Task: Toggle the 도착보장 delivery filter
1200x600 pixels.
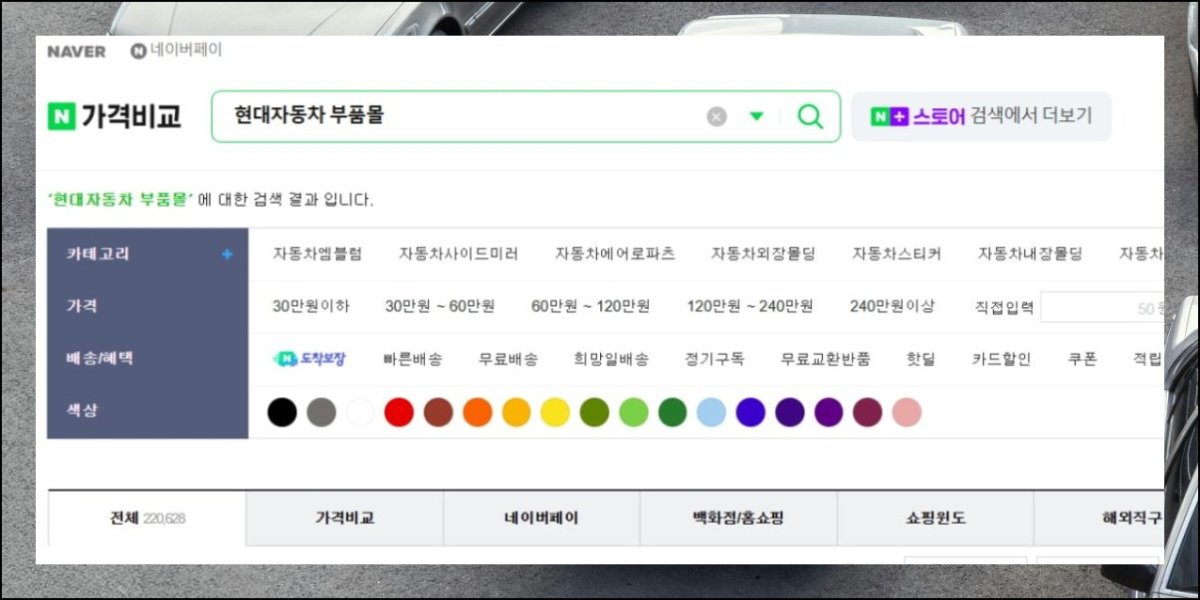Action: (x=310, y=359)
